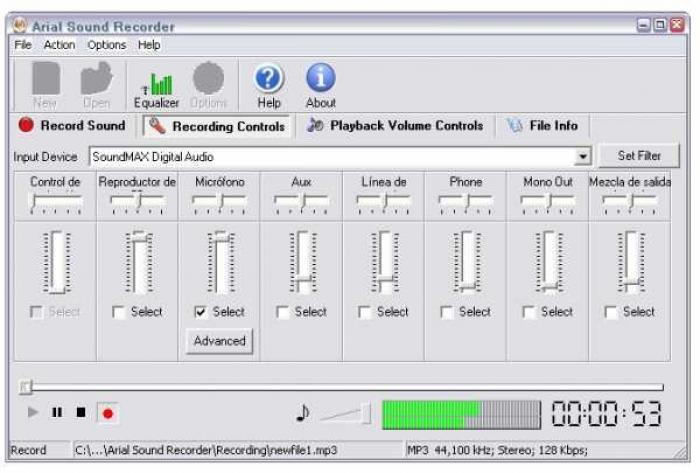700x473 pixels.
Task: Click the Línea de balance slider
Action: [383, 203]
